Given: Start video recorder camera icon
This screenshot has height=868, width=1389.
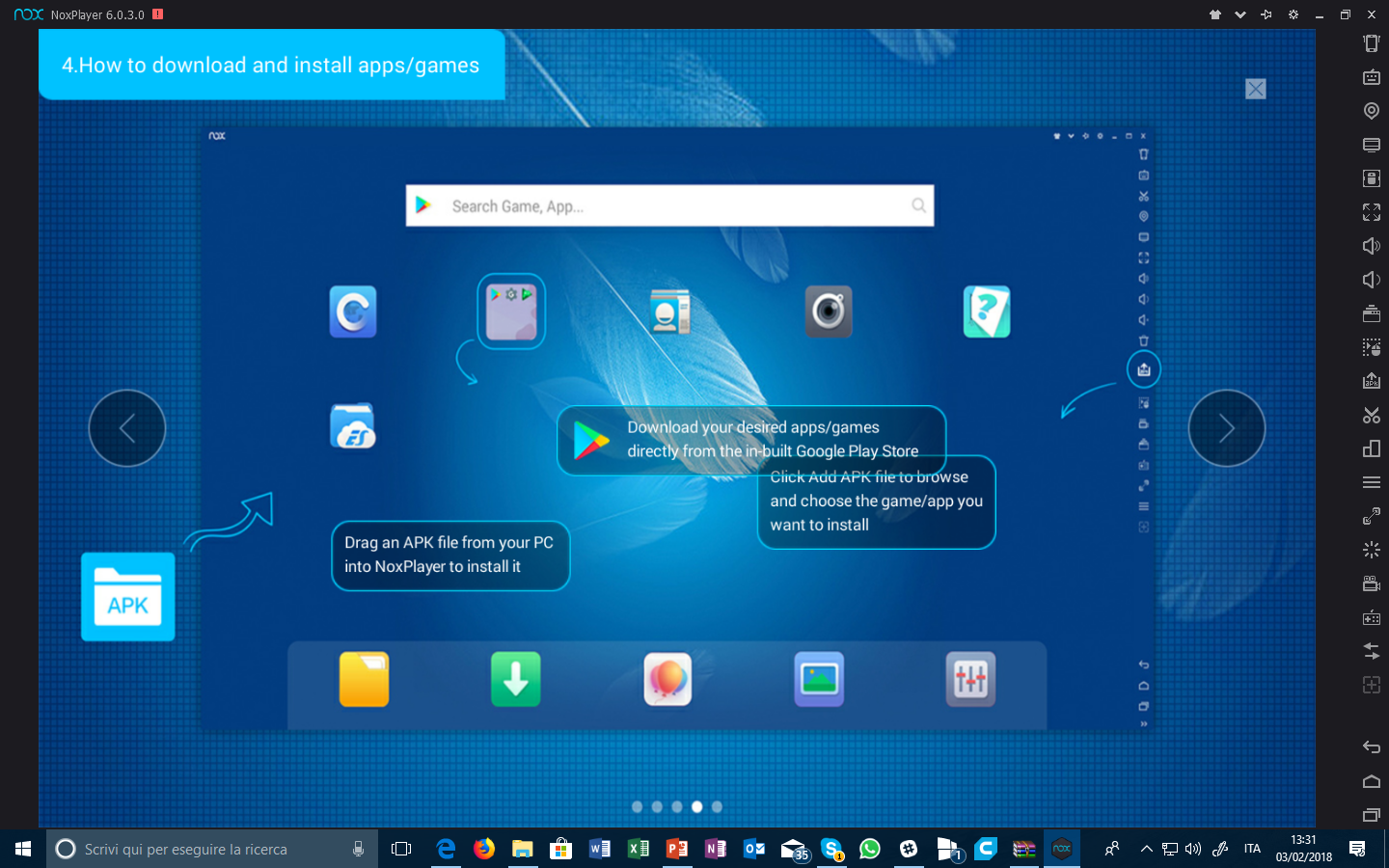Looking at the screenshot, I should (1371, 583).
